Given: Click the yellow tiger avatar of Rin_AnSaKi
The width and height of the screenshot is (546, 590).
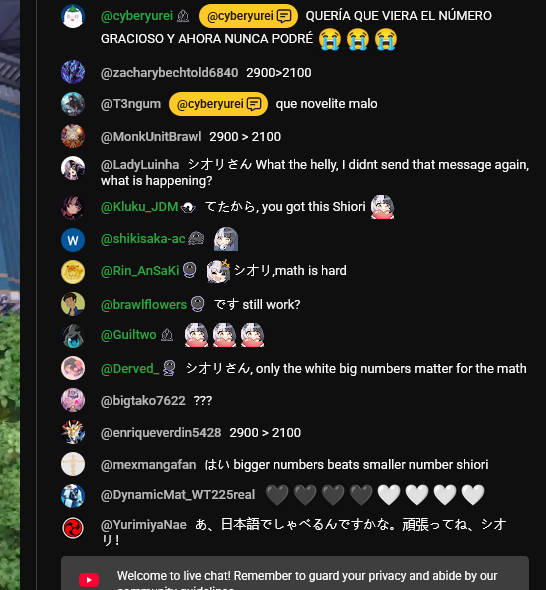Looking at the screenshot, I should (73, 272).
